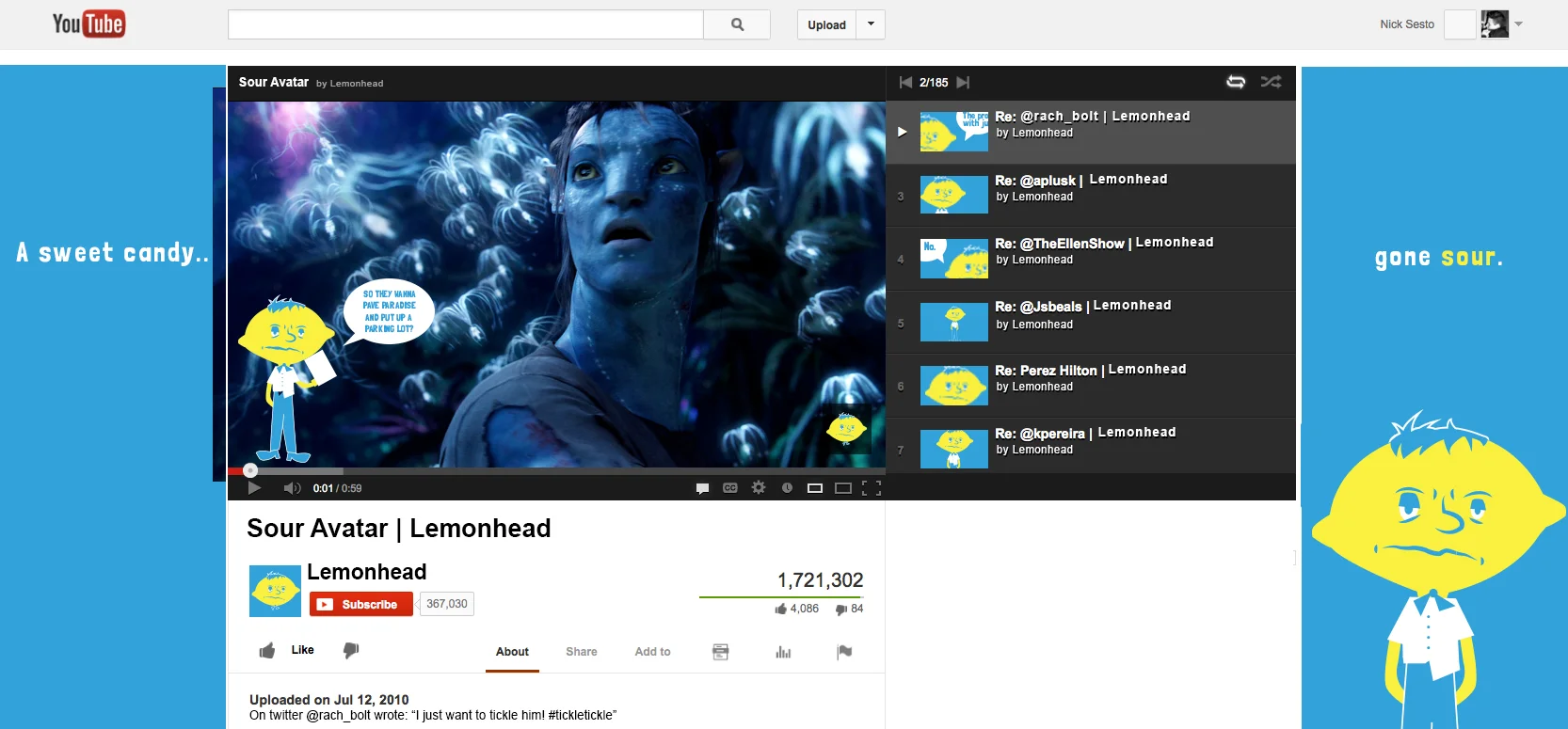Toggle playlist shuffle mode
The image size is (1568, 729).
point(1271,82)
